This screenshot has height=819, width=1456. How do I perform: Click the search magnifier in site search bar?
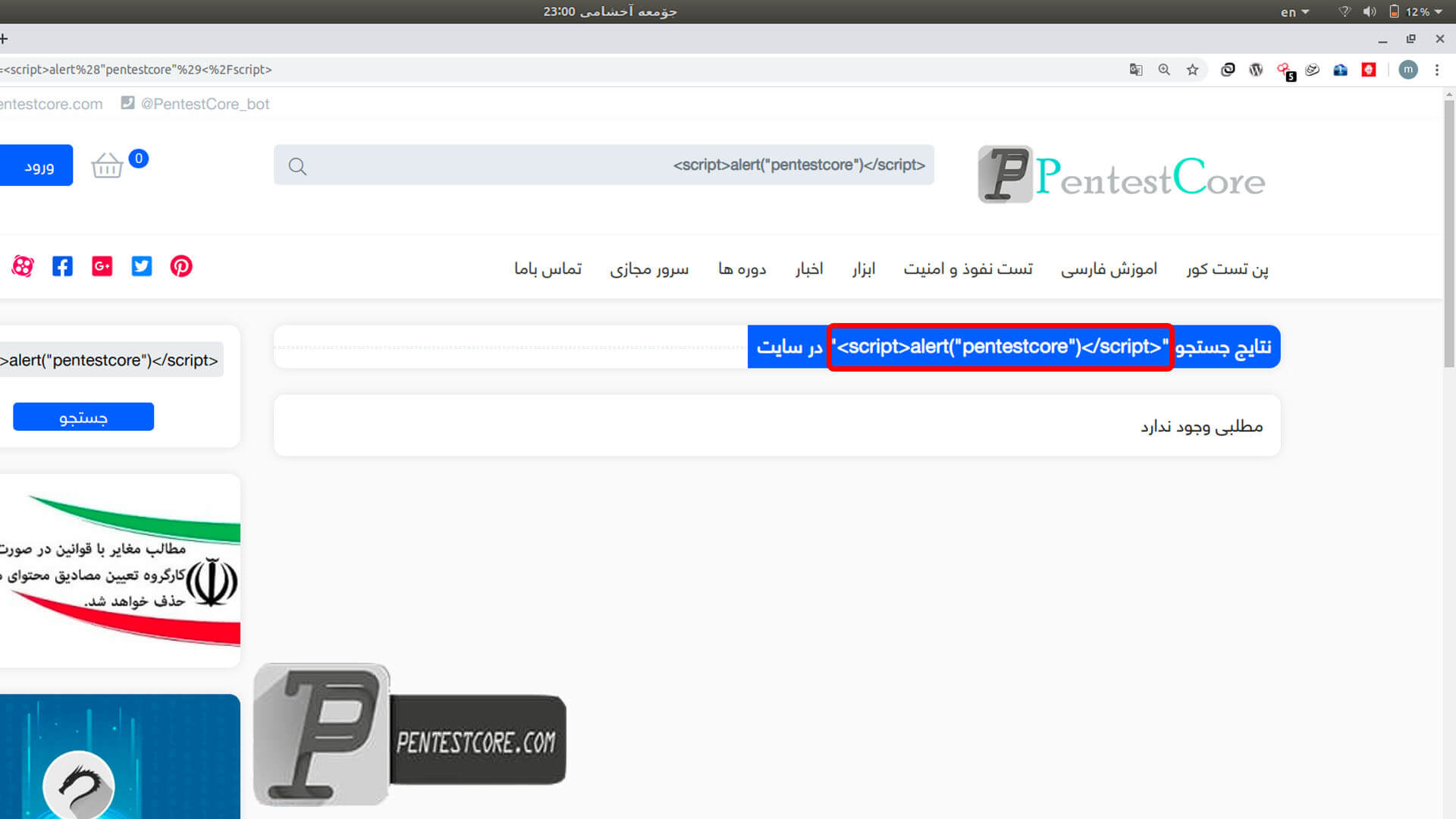point(297,166)
